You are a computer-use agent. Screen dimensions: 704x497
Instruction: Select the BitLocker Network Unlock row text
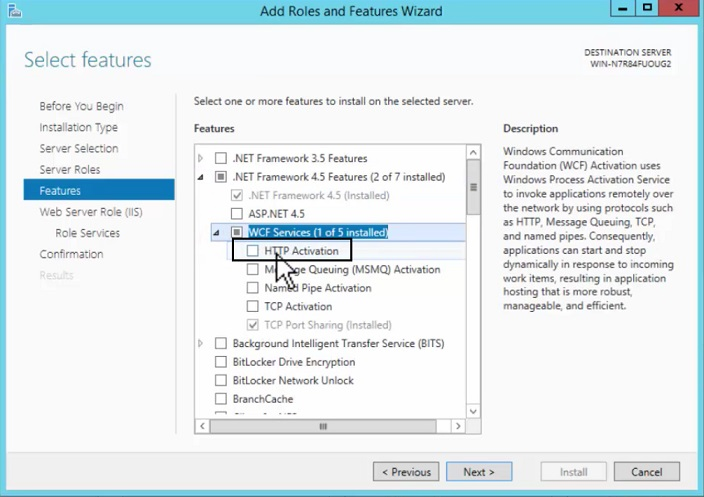293,380
